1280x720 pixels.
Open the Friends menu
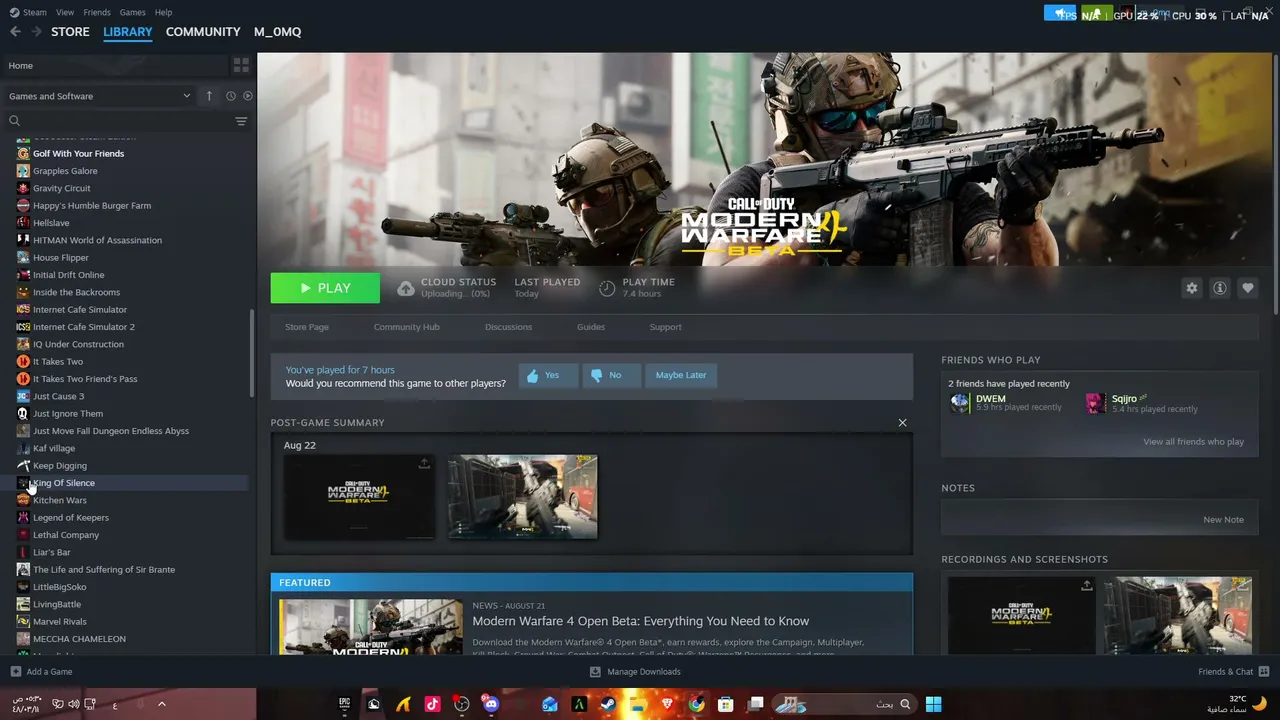pyautogui.click(x=97, y=12)
